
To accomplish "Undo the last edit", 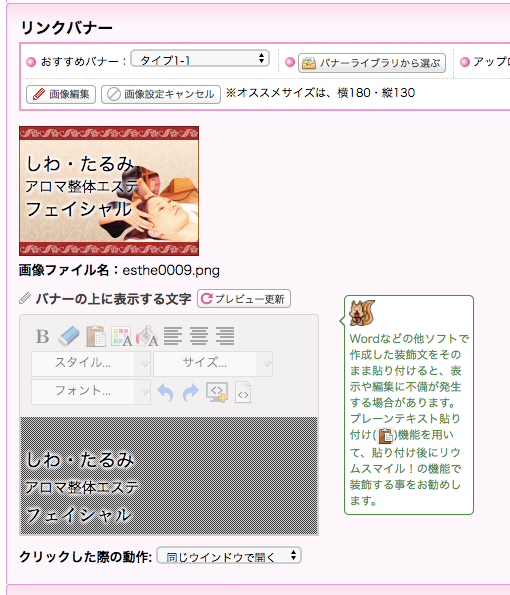I will click(165, 392).
